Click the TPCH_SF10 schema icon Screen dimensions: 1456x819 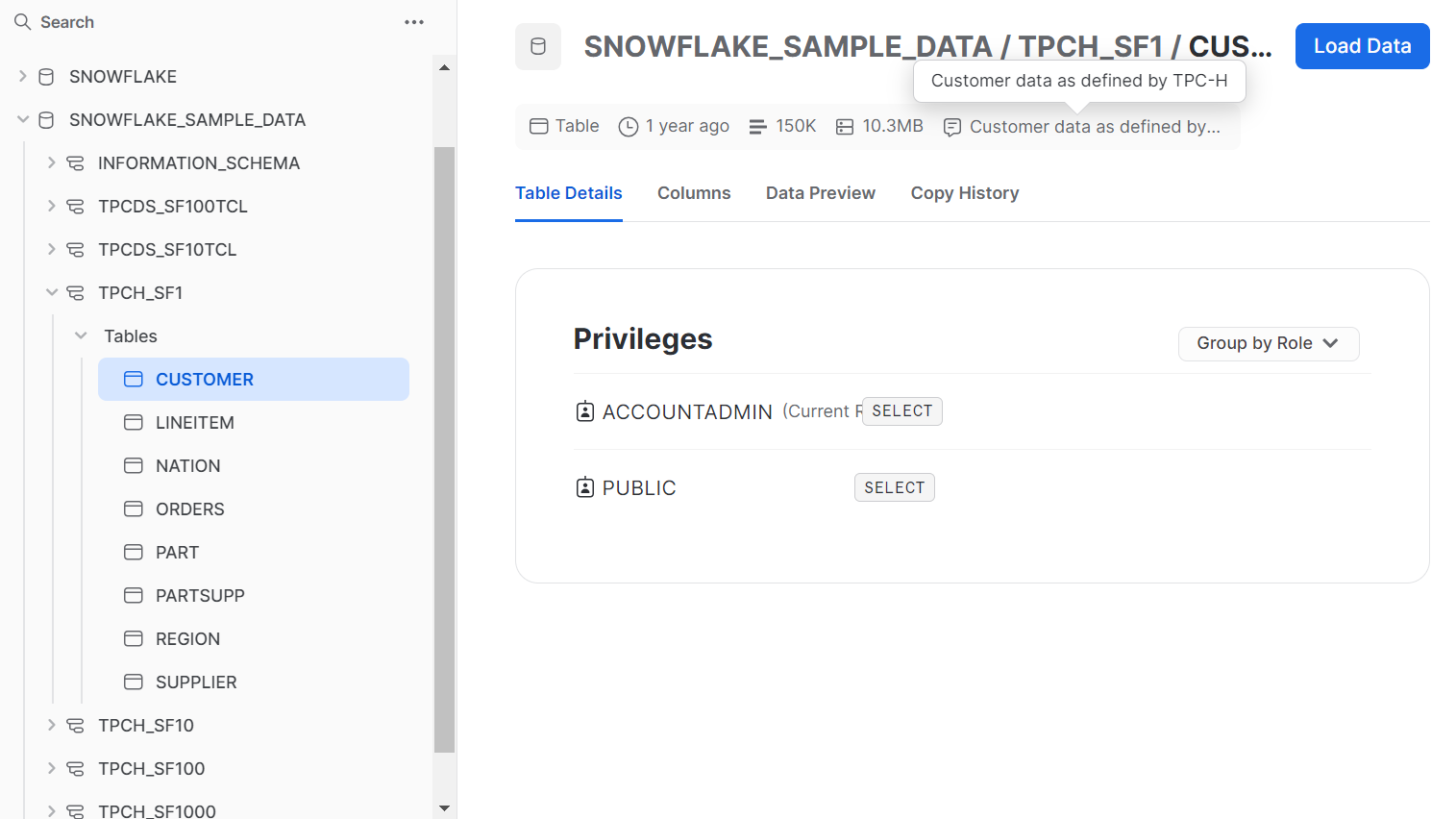point(75,726)
